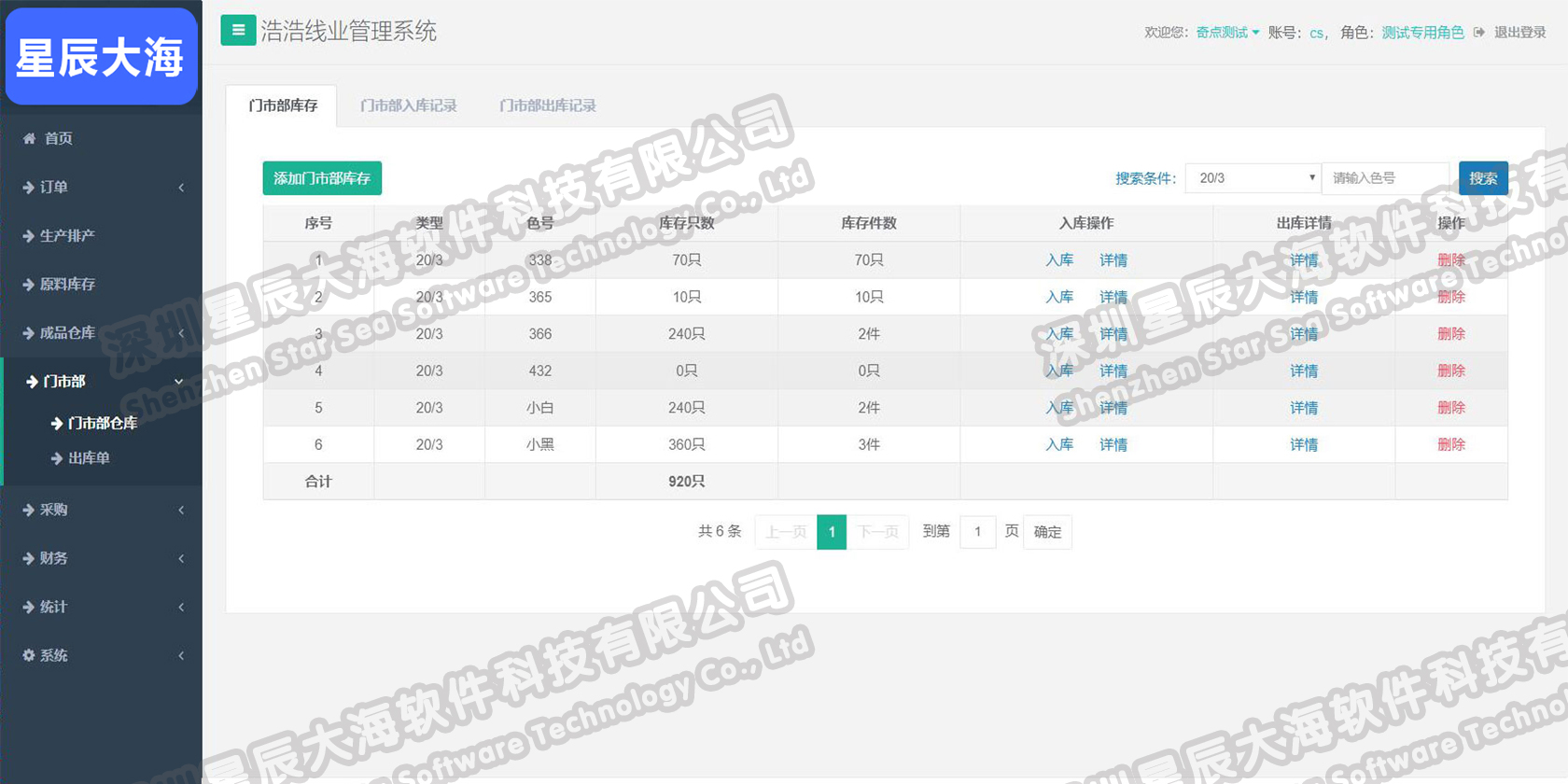Image resolution: width=1568 pixels, height=784 pixels.
Task: Switch to the 门市部入库记录 tab
Action: tap(409, 105)
